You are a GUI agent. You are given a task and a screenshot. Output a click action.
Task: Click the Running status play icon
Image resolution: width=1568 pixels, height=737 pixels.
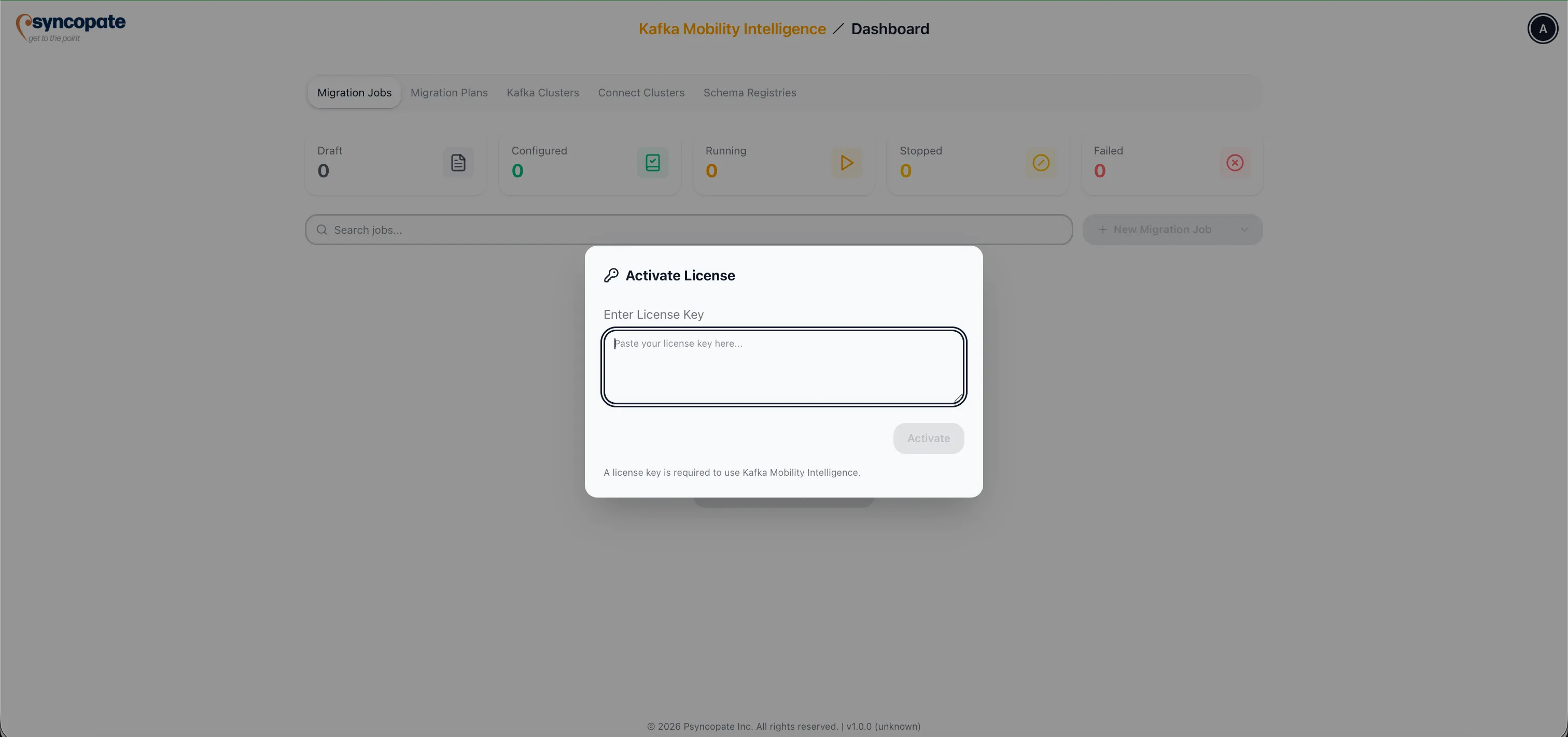[x=847, y=163]
